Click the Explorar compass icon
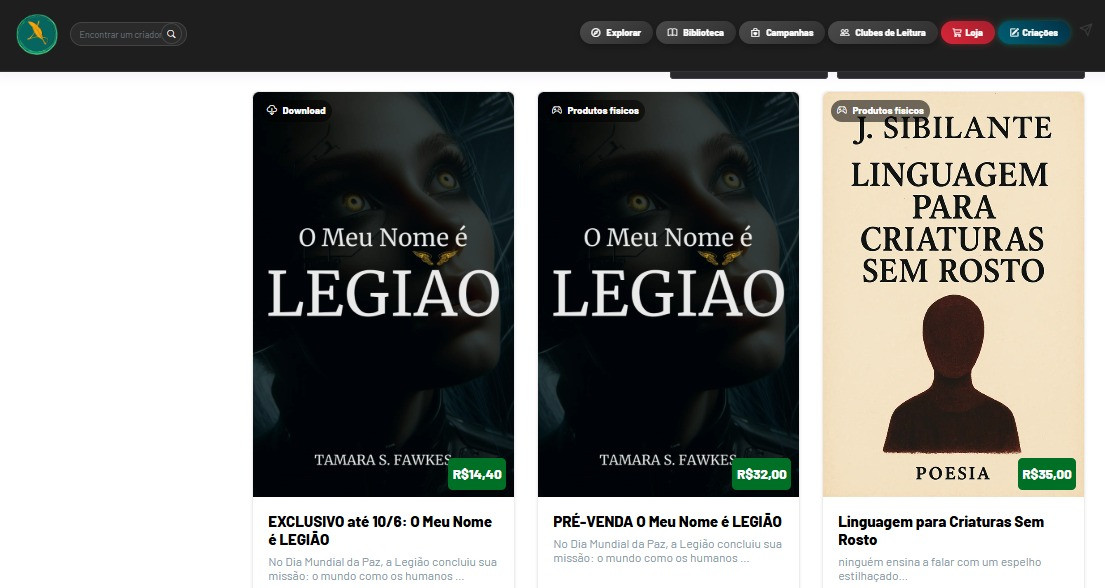Viewport: 1105px width, 588px height. (x=595, y=32)
